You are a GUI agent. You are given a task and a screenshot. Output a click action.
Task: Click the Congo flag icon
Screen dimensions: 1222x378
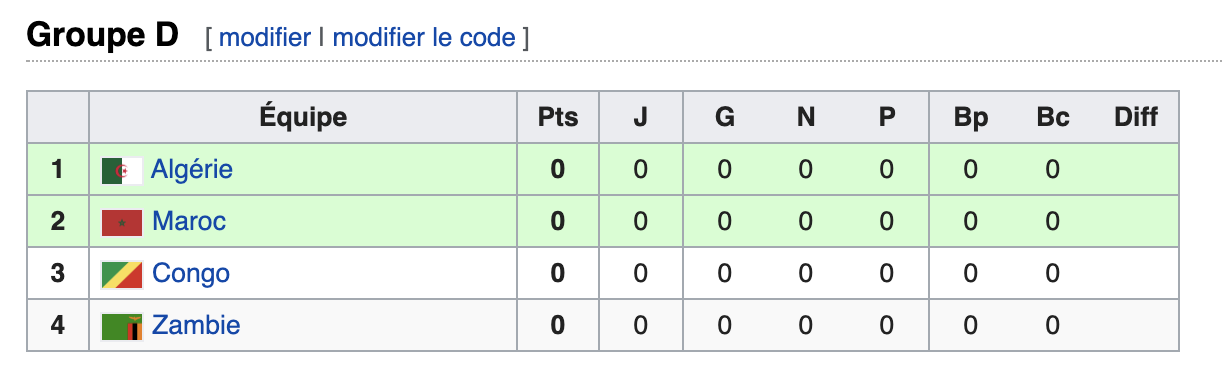click(x=122, y=274)
